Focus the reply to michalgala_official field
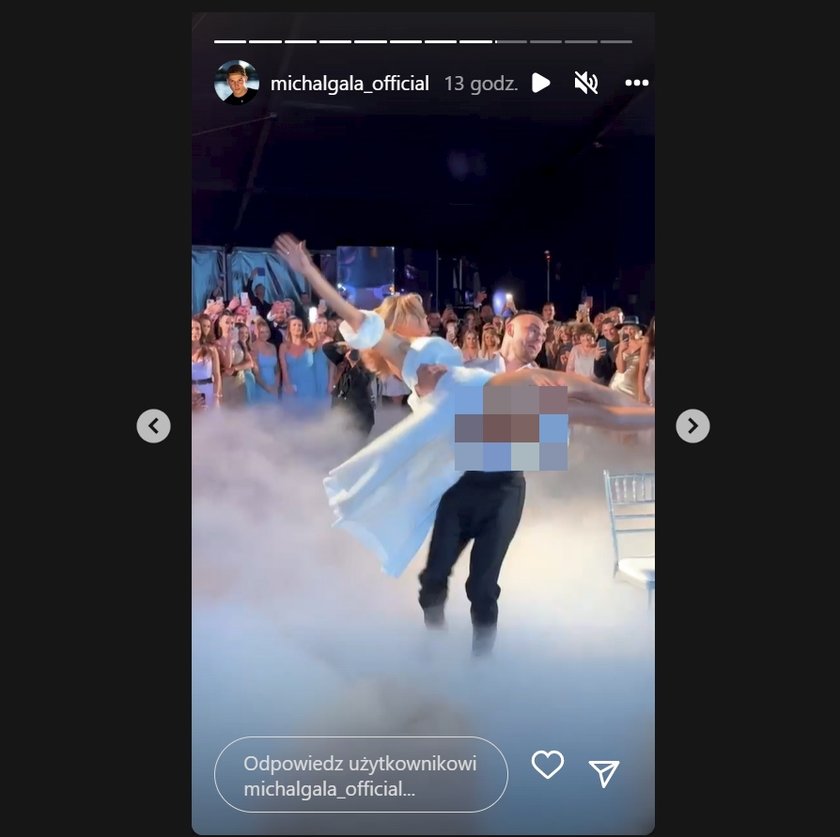Screen dimensions: 840x837 click(x=361, y=775)
